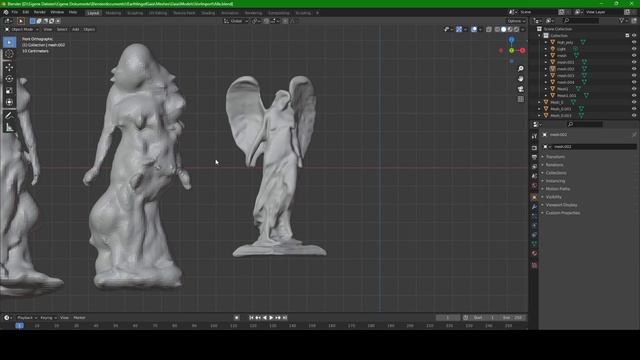This screenshot has width=640, height=360.
Task: Click the outliner search field
Action: coord(581,20)
